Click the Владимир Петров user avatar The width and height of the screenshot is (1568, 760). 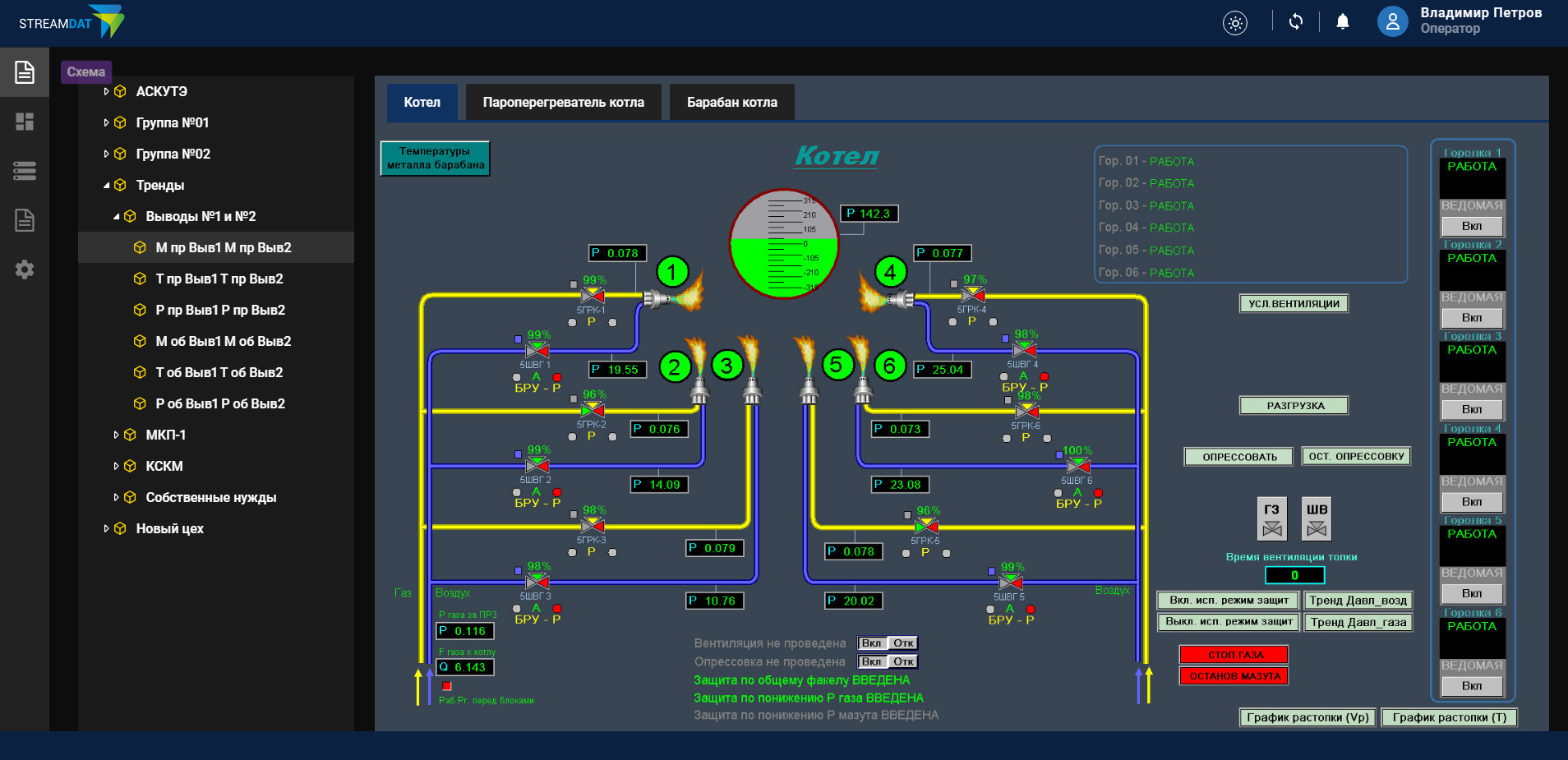1392,21
